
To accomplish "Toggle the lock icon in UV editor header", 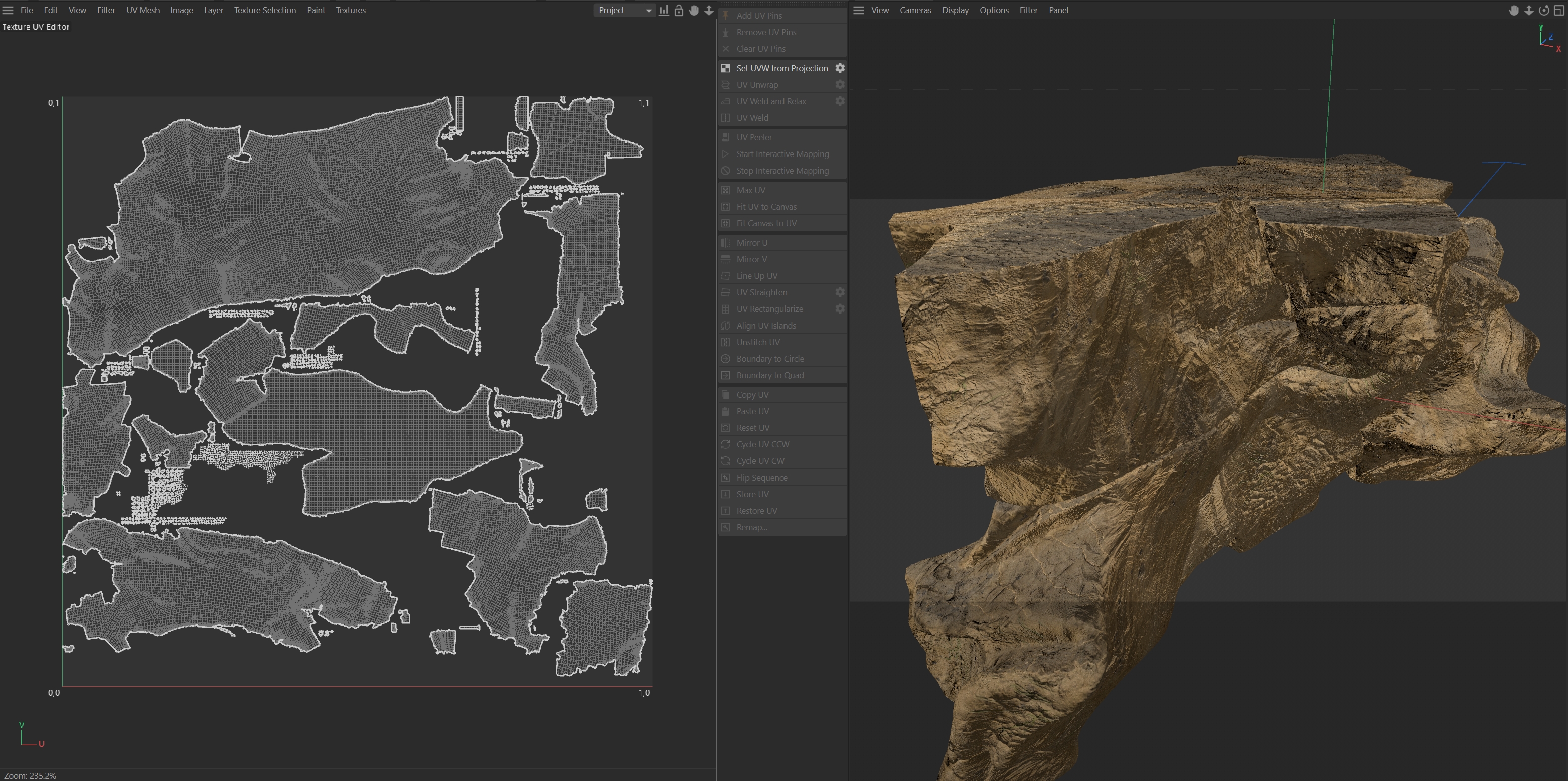I will (x=679, y=10).
